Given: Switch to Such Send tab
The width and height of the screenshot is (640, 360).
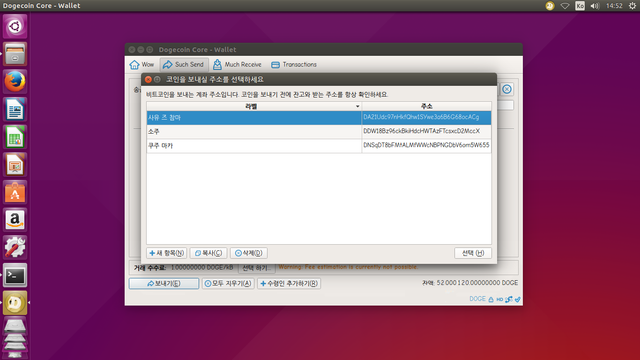Looking at the screenshot, I should pos(184,64).
